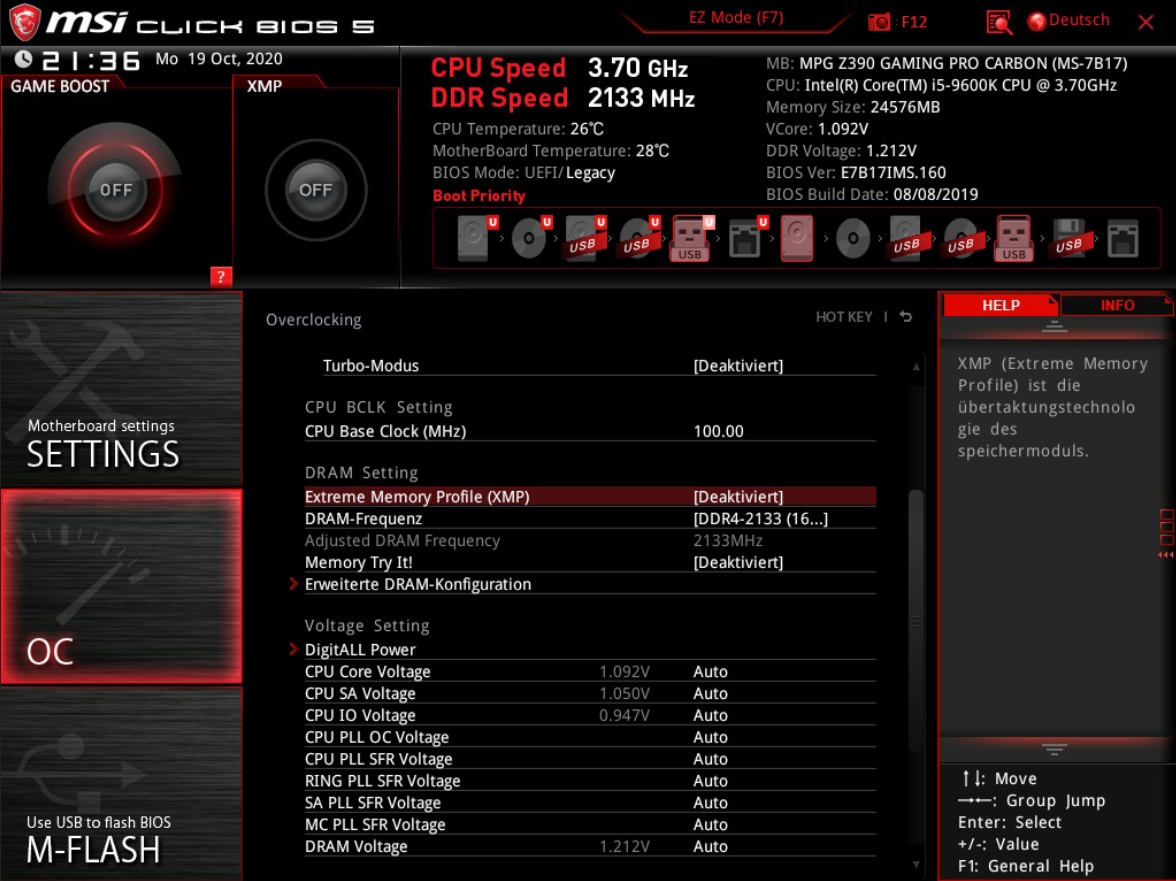Click the Memory Size 24576MB text
The height and width of the screenshot is (881, 1176).
(x=853, y=106)
